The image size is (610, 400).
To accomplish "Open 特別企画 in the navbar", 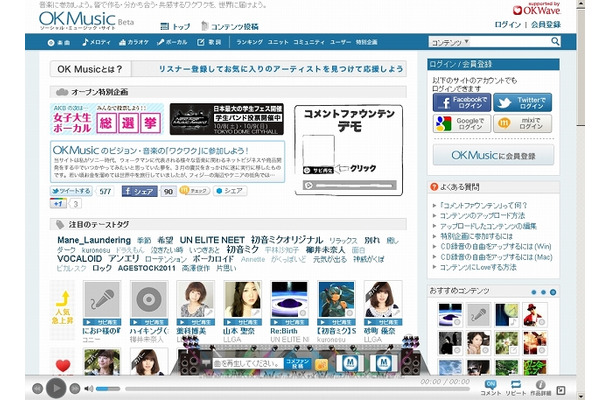I will (x=366, y=42).
